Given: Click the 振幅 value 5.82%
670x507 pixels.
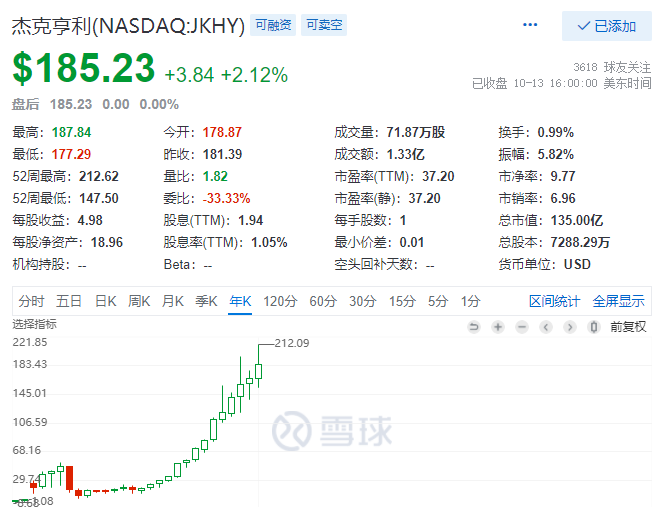Looking at the screenshot, I should (x=555, y=154).
